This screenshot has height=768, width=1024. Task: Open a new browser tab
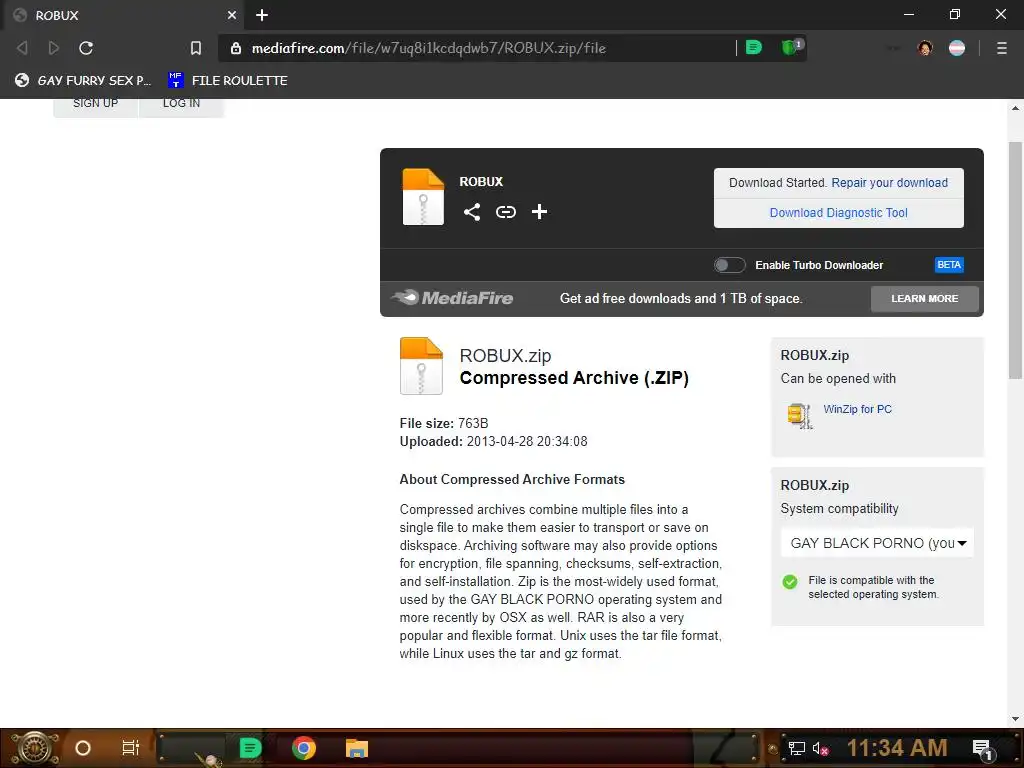(x=262, y=15)
